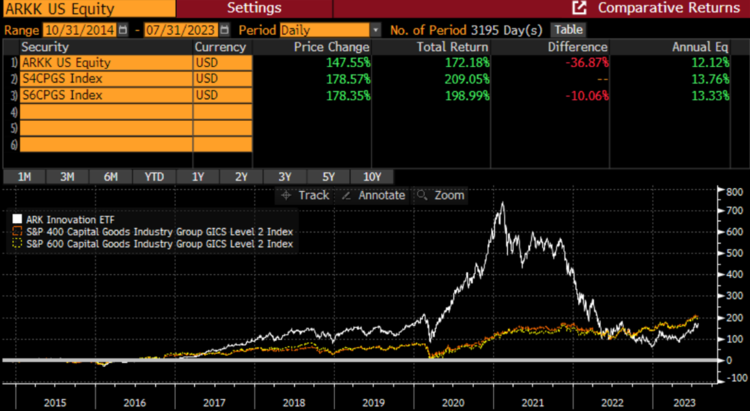Screen dimensions: 750x411
Task: Open the start date calendar picker
Action: (x=124, y=30)
